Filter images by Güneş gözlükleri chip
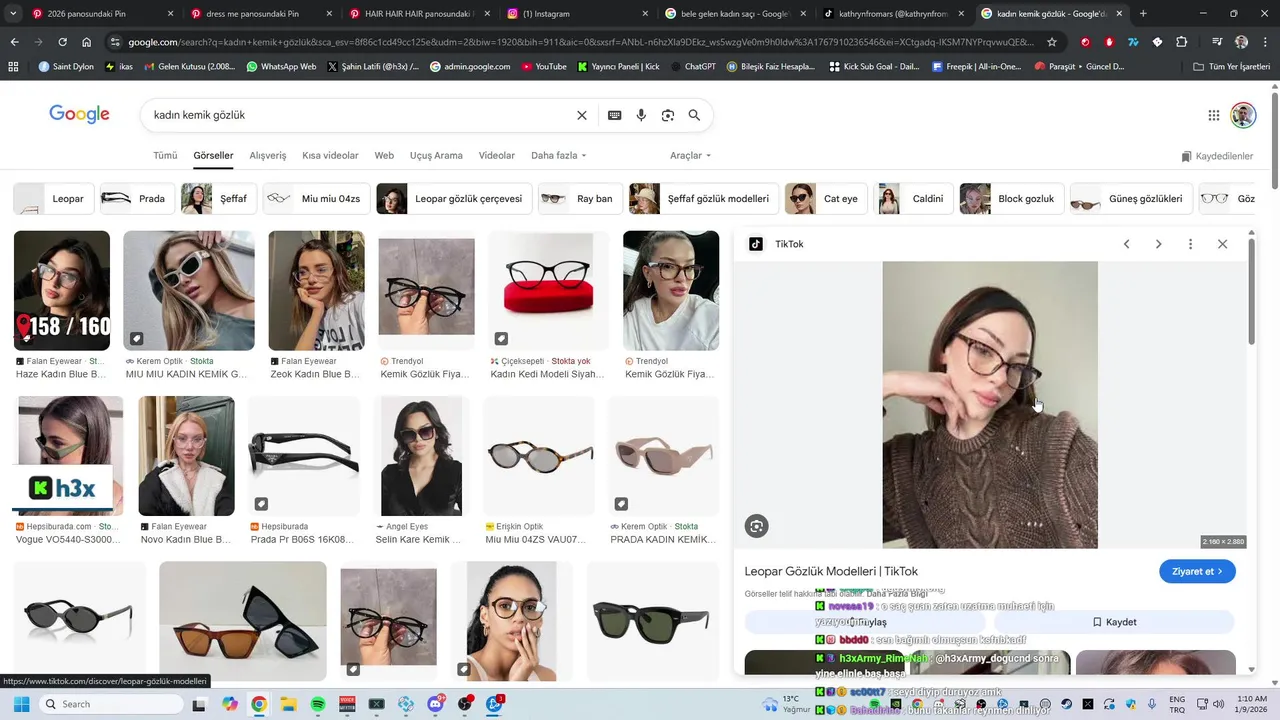Viewport: 1280px width, 720px height. click(1131, 199)
